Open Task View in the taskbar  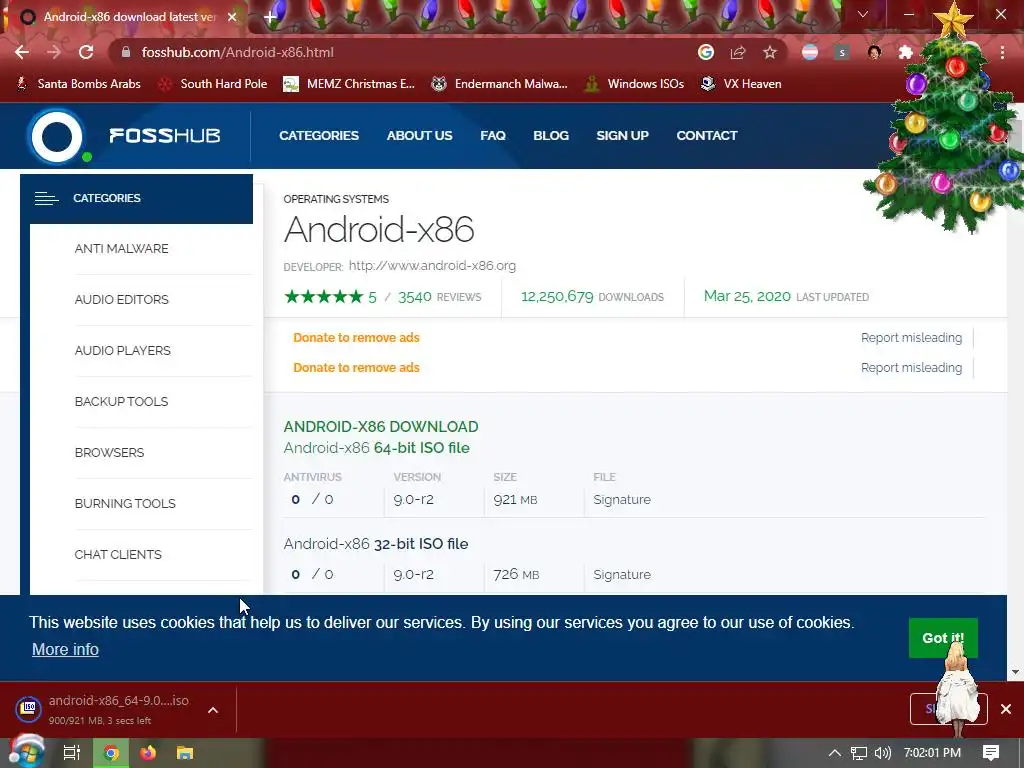tap(72, 753)
